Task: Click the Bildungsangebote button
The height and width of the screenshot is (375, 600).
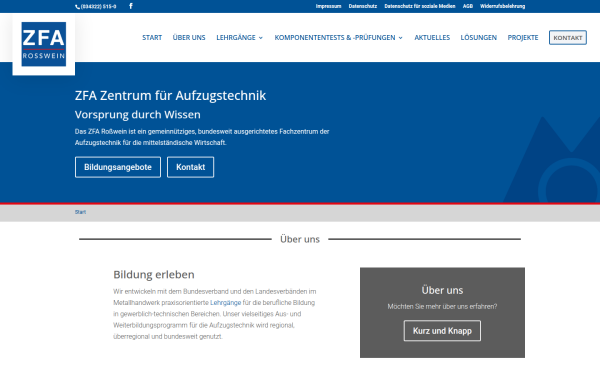Action: pos(118,167)
